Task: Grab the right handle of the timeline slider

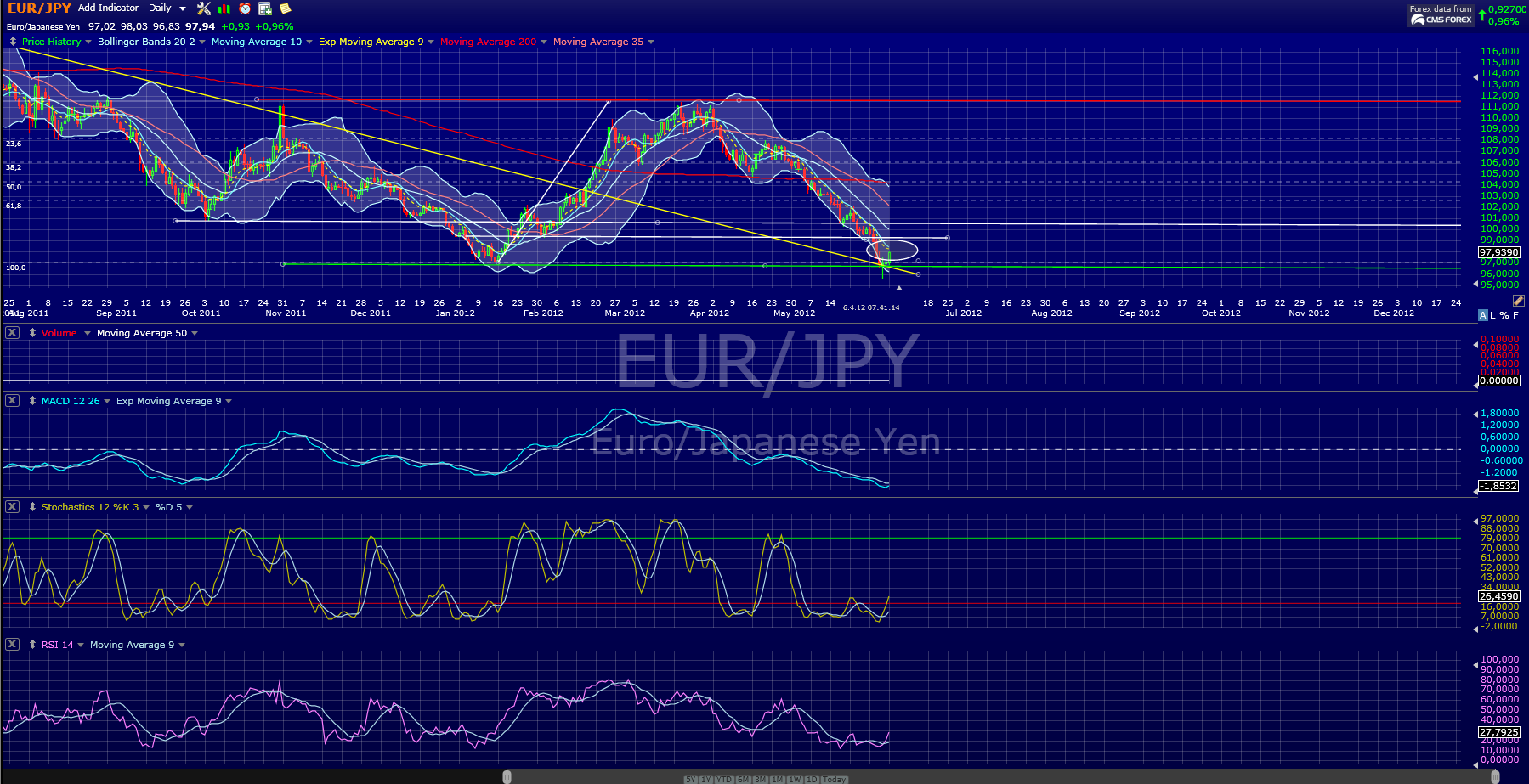Action: click(1495, 776)
